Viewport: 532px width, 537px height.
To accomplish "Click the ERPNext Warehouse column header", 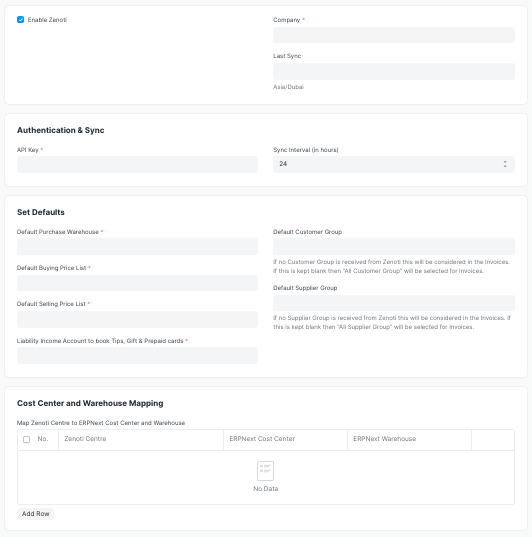I will (x=409, y=440).
